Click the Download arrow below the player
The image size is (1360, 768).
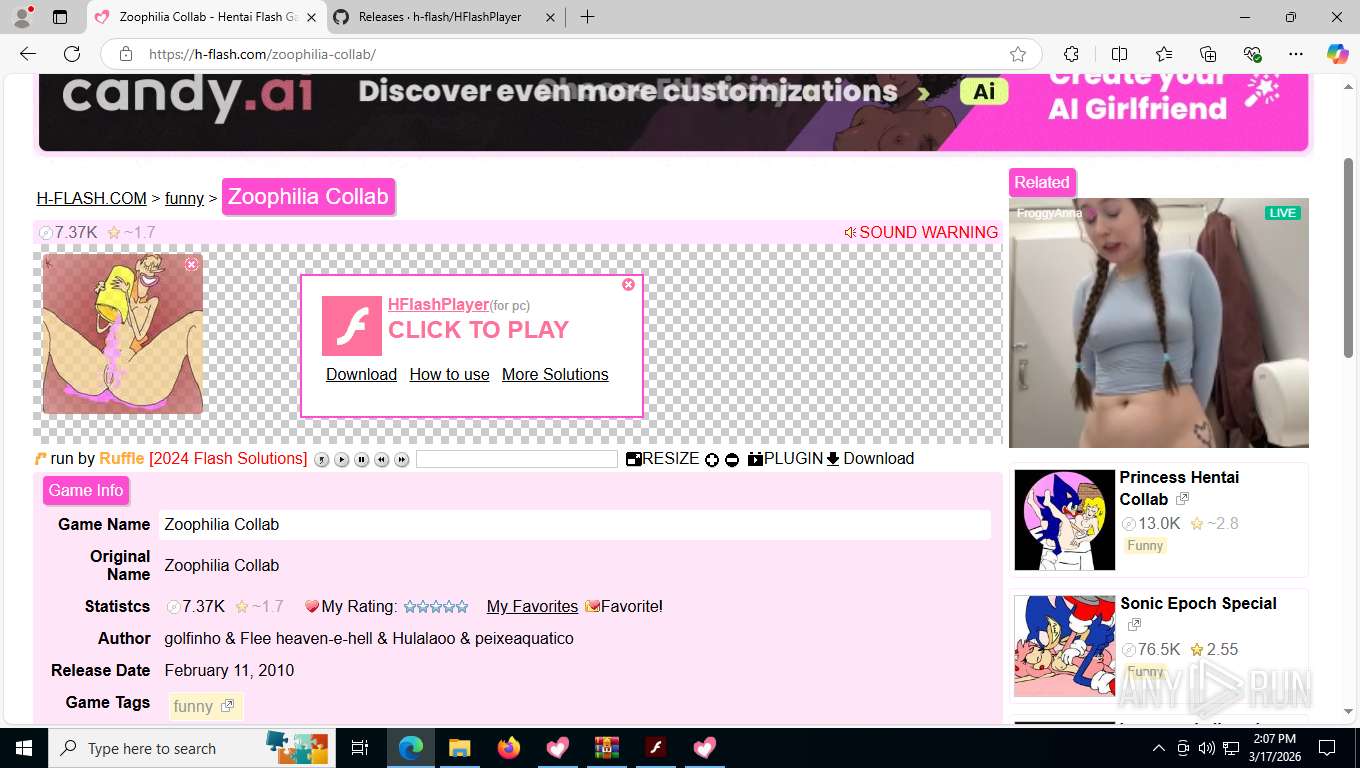tap(833, 459)
